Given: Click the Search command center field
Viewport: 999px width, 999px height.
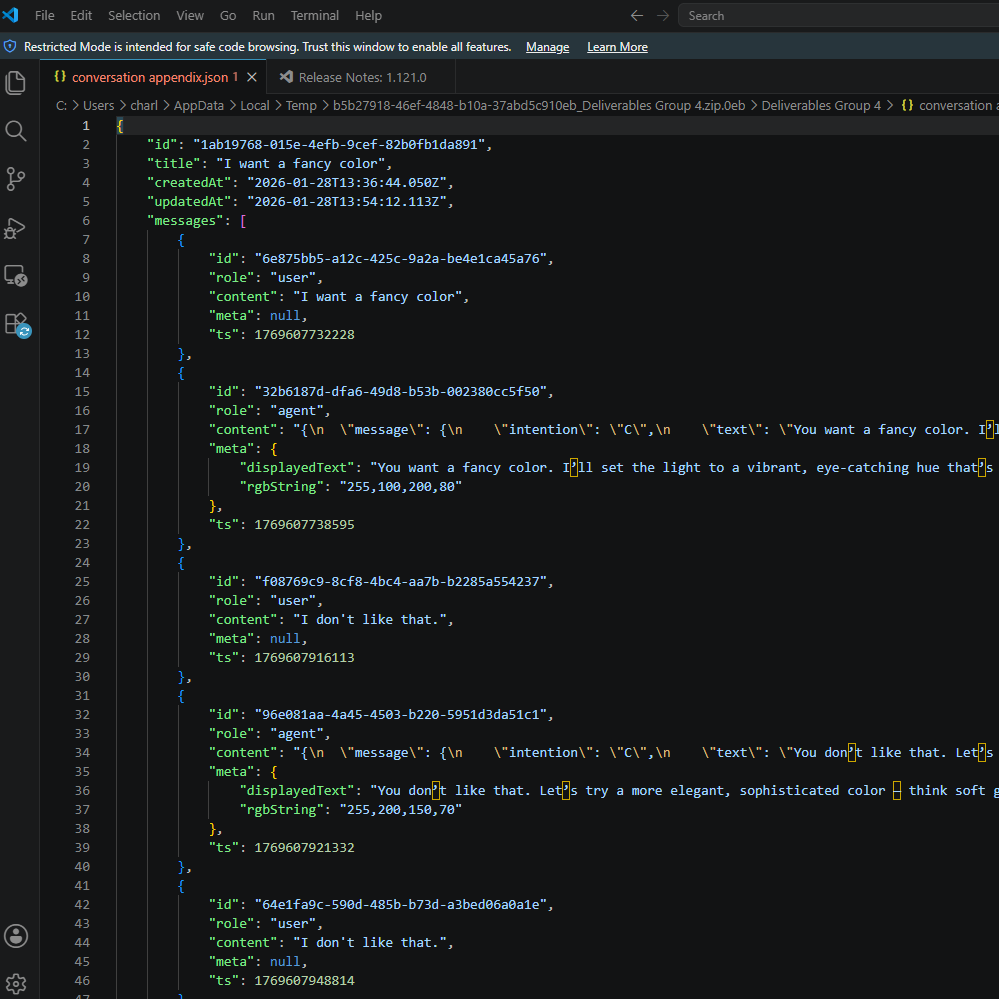Looking at the screenshot, I should coord(838,16).
